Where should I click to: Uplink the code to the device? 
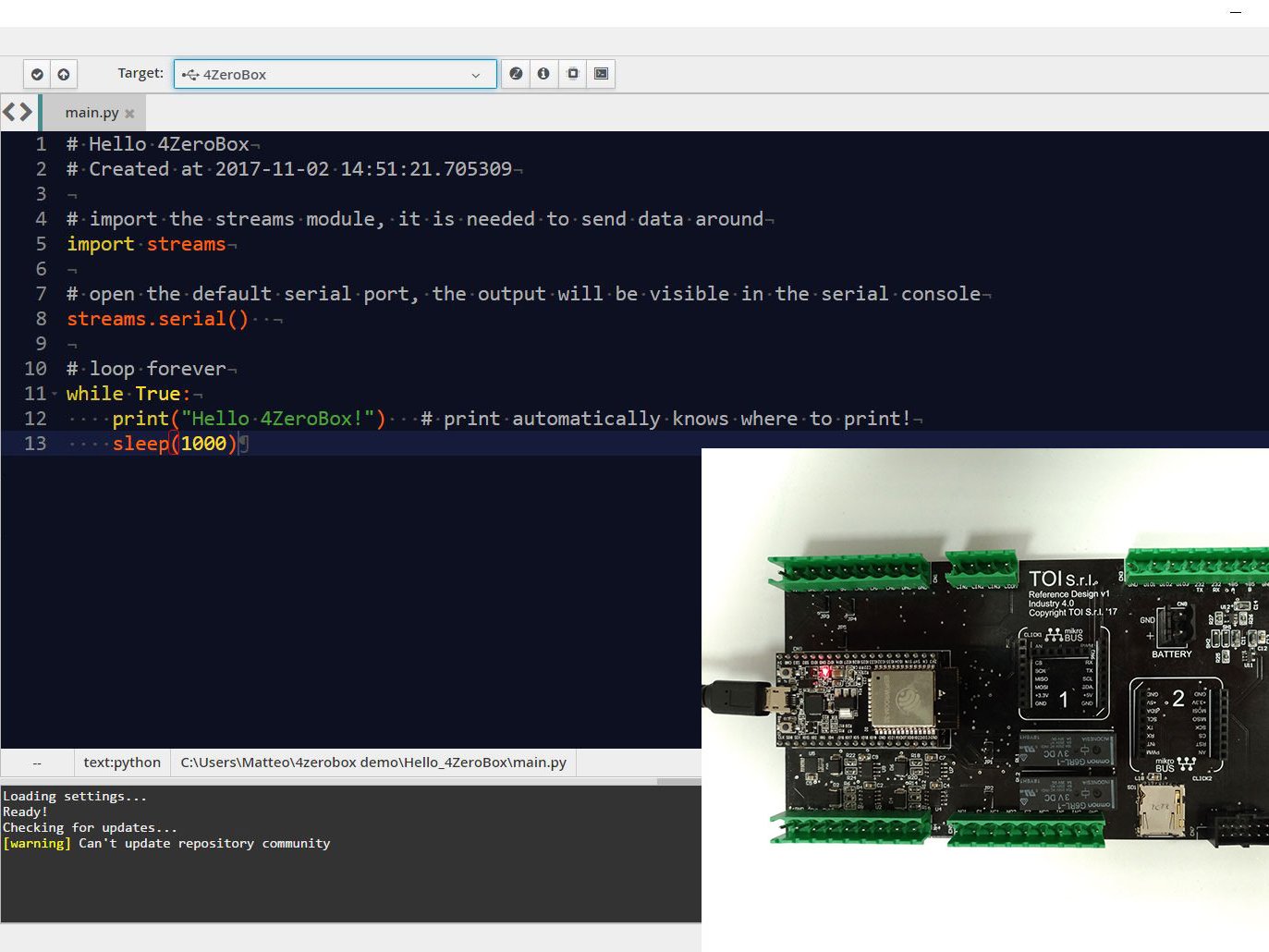(63, 74)
